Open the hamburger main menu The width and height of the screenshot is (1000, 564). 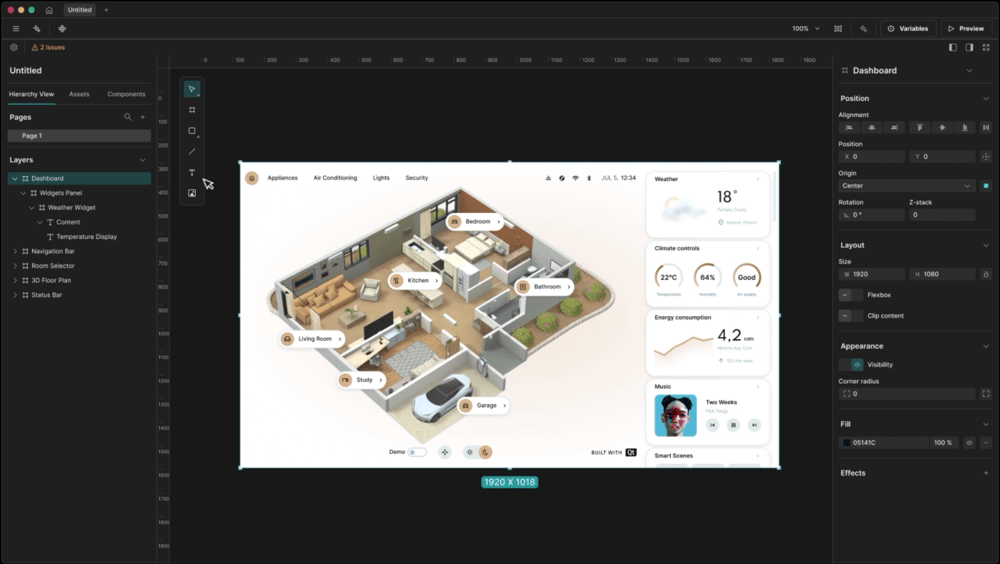(x=16, y=29)
